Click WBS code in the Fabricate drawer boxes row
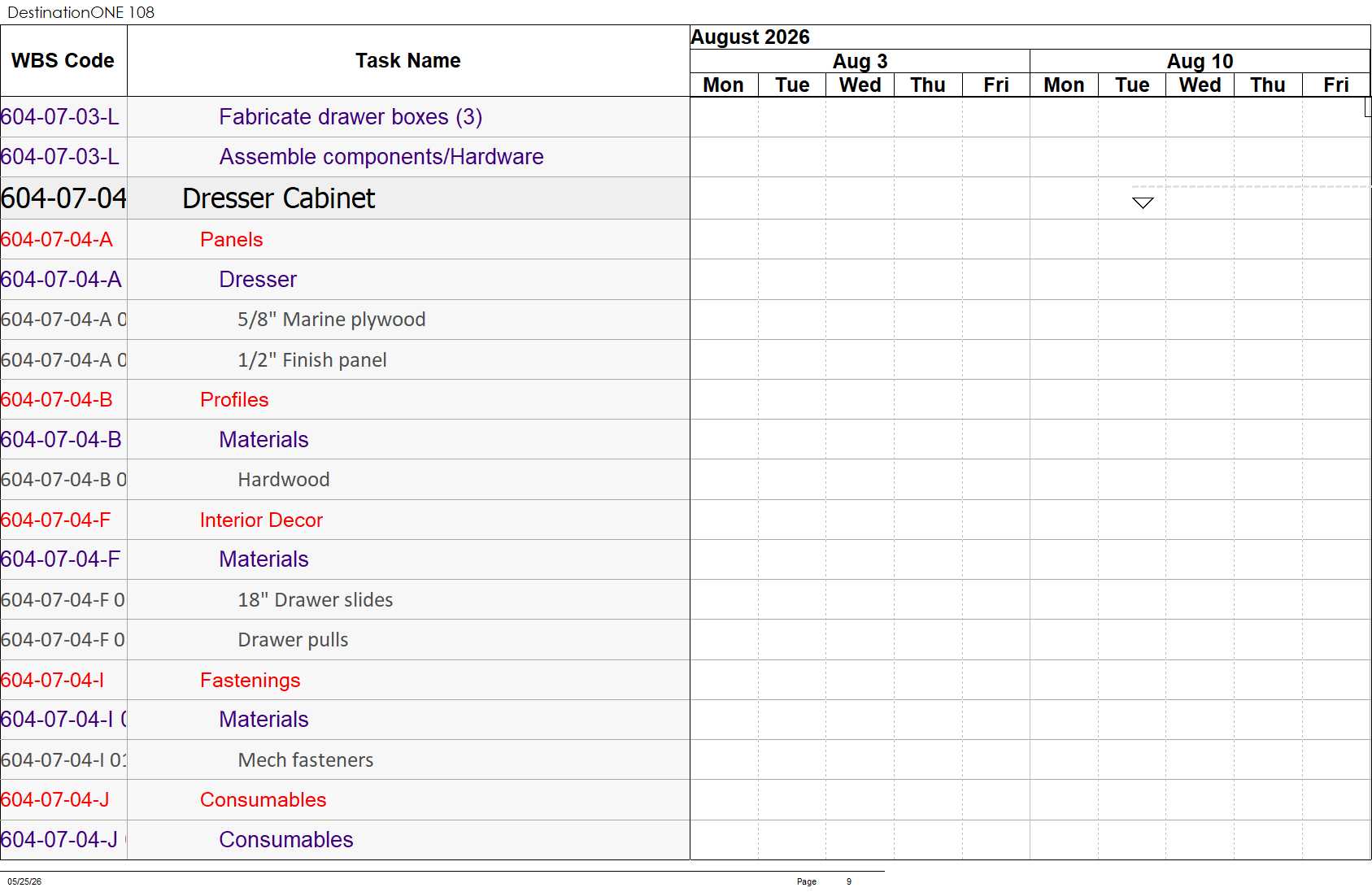The height and width of the screenshot is (892, 1372). tap(60, 117)
